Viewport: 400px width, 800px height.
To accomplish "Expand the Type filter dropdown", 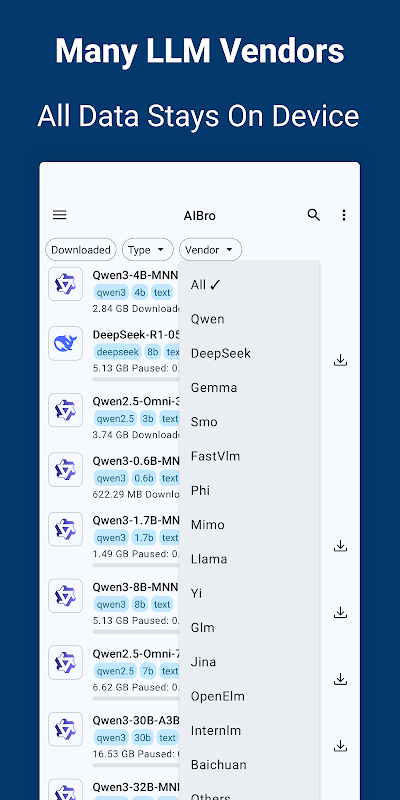I will point(147,250).
